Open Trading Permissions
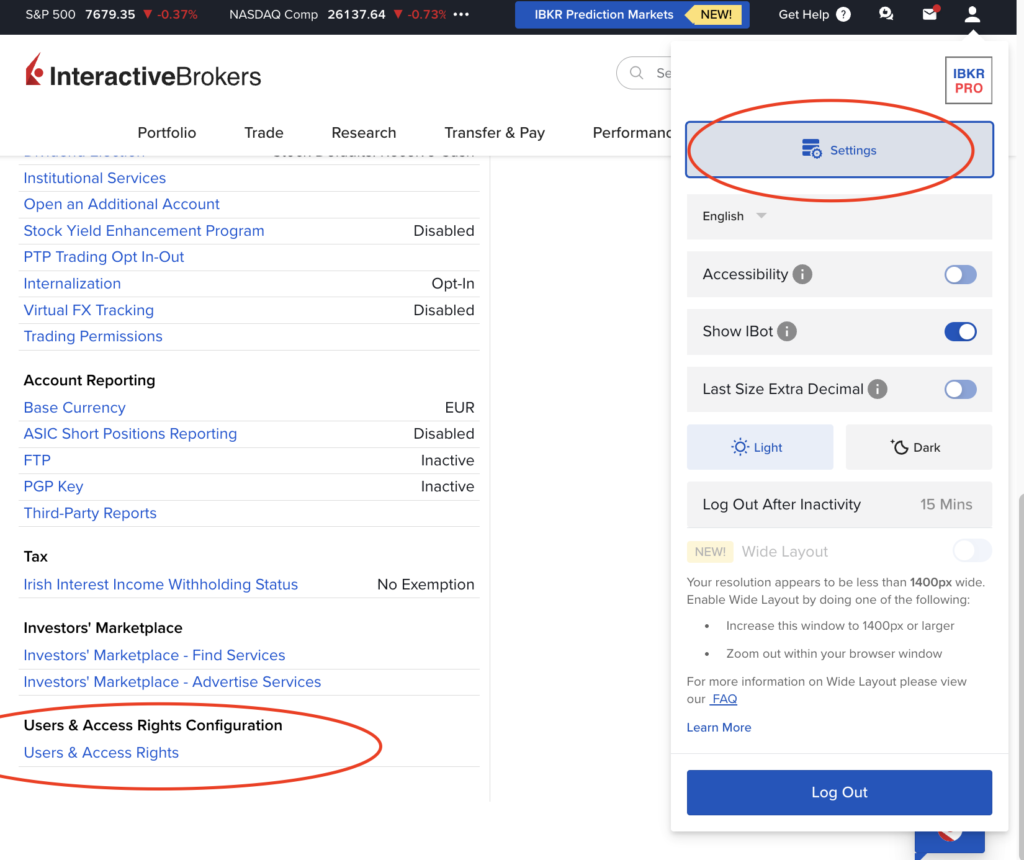Viewport: 1024px width, 860px height. [x=93, y=336]
